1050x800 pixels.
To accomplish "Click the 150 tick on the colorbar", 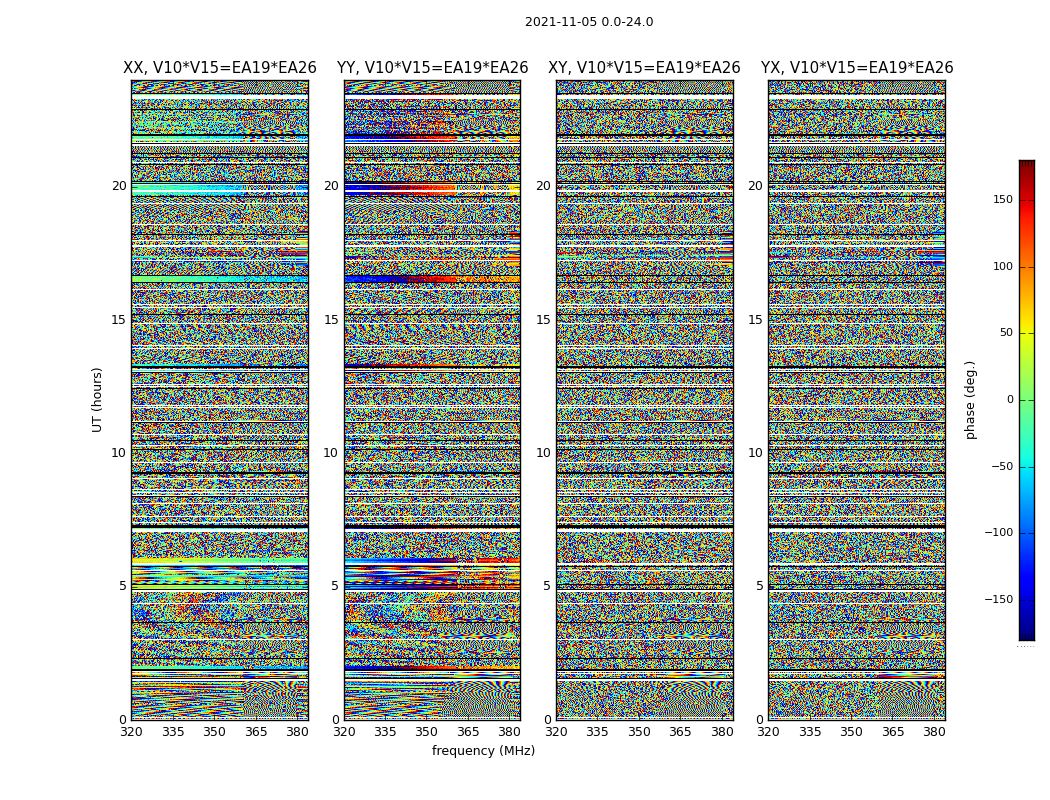I will 1003,199.
